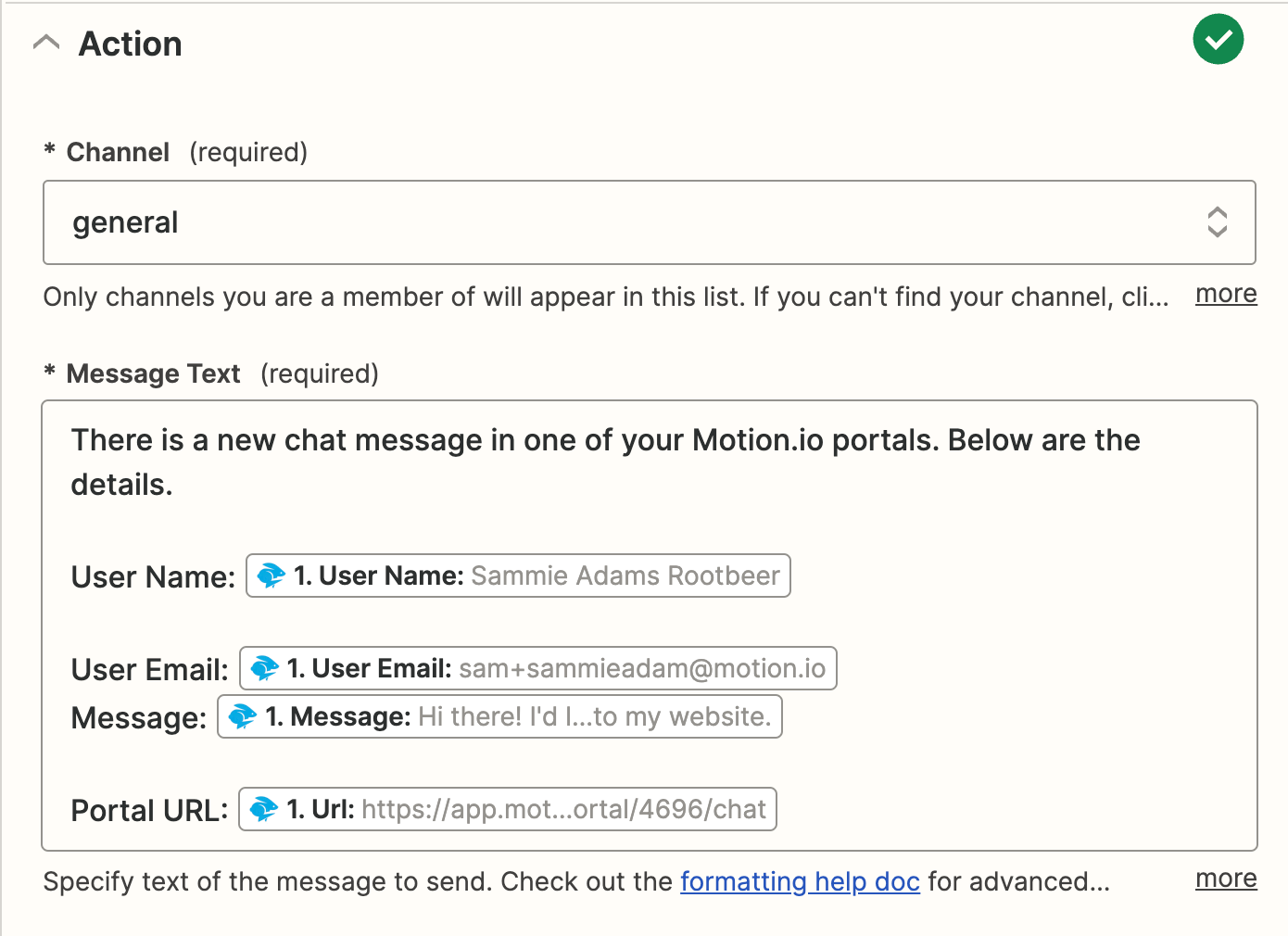Select the 'Hi there!' message value
1288x936 pixels.
pyautogui.click(x=594, y=716)
